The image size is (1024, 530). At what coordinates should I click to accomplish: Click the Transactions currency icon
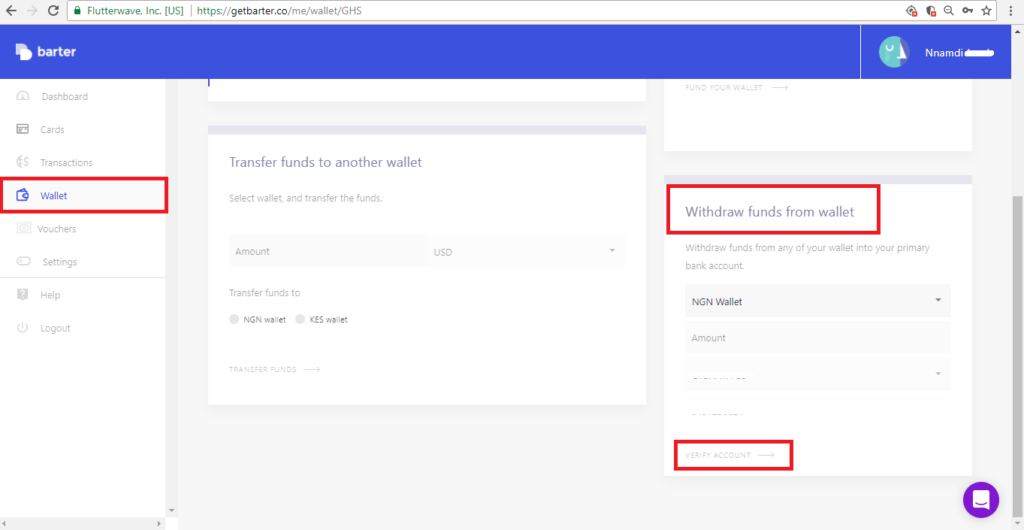23,162
